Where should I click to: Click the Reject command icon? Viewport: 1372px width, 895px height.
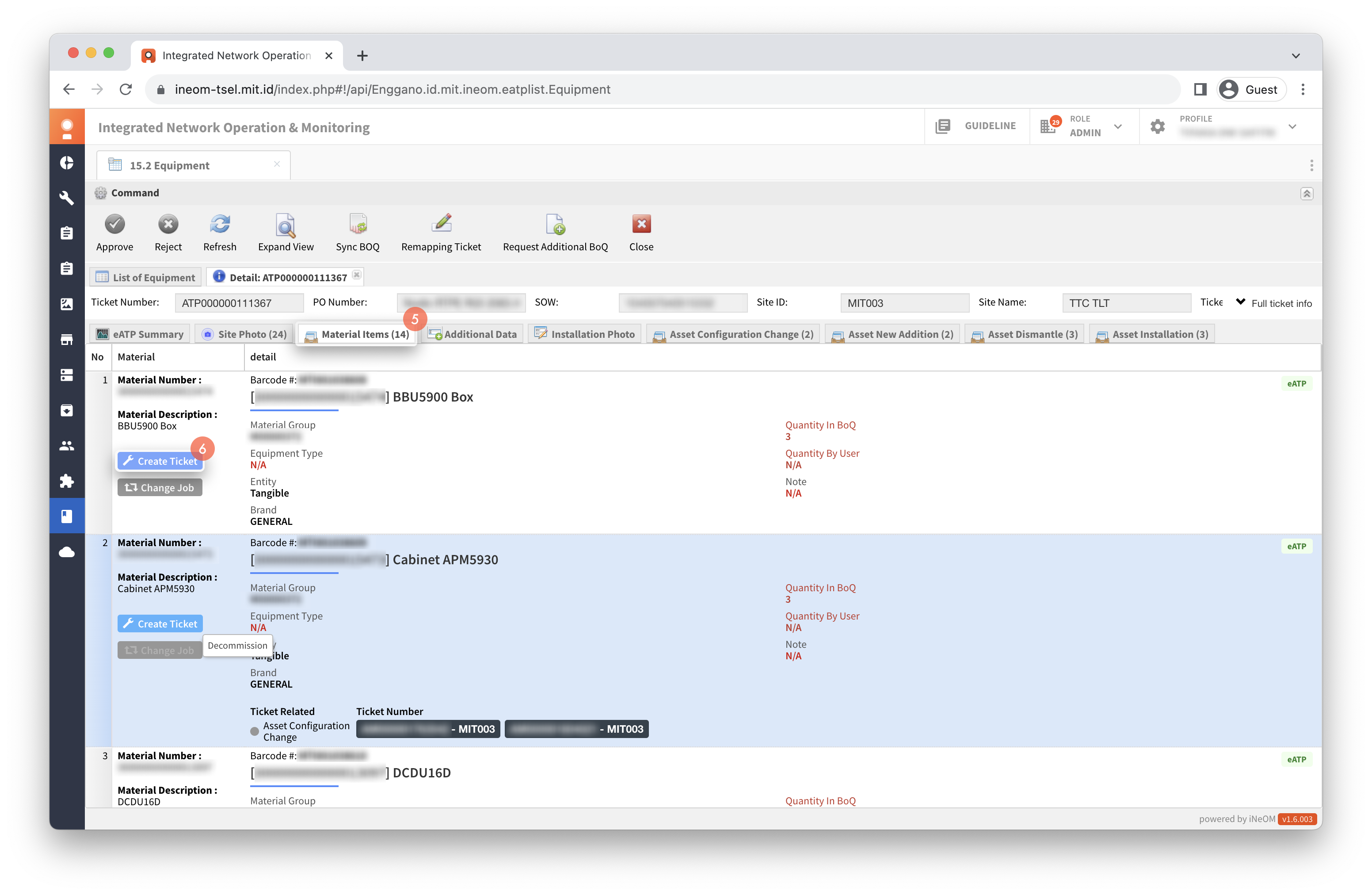168,224
